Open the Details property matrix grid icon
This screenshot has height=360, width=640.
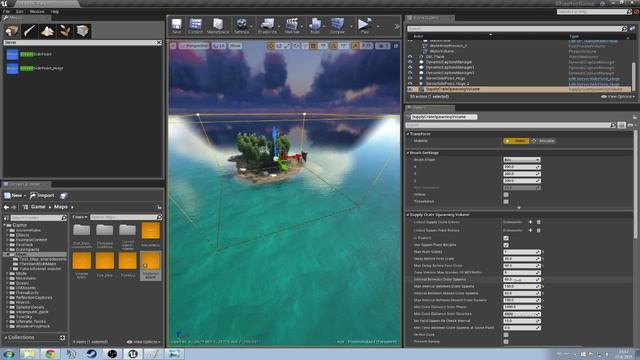pyautogui.click(x=621, y=125)
